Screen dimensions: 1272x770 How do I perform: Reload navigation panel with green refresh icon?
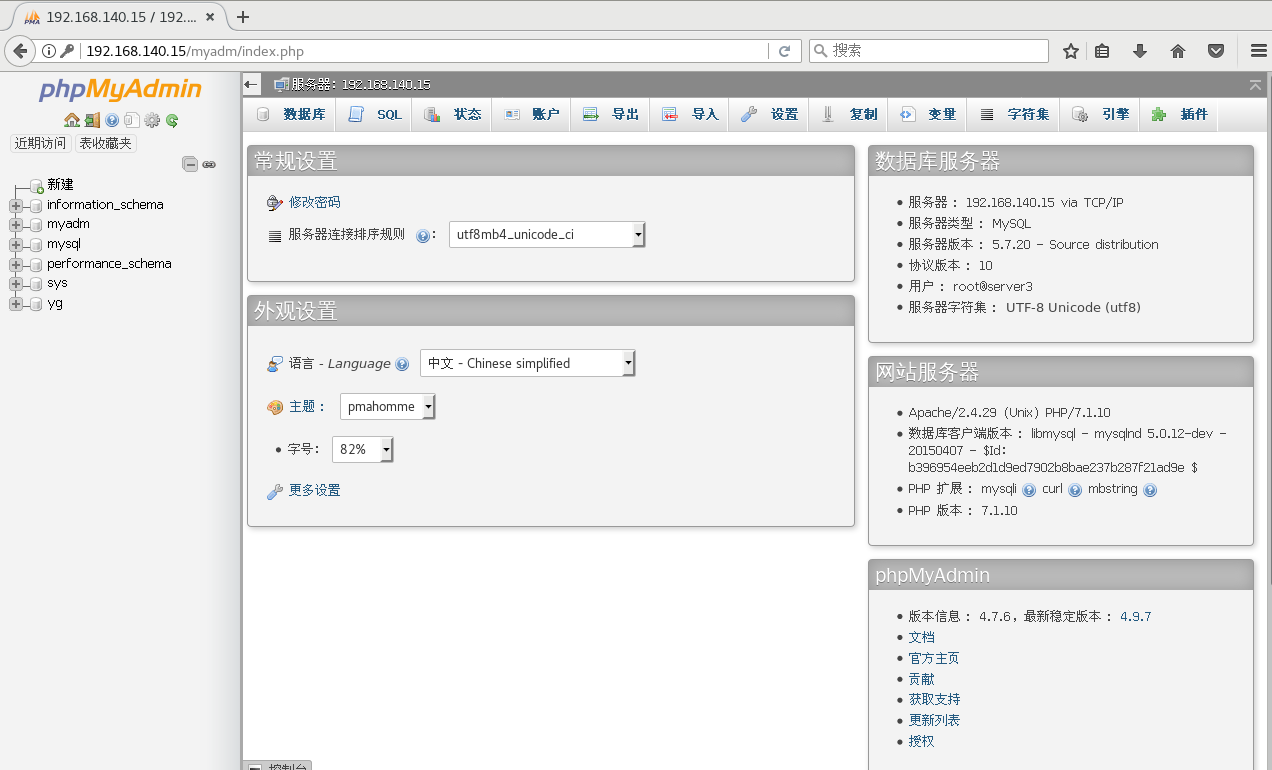(172, 120)
